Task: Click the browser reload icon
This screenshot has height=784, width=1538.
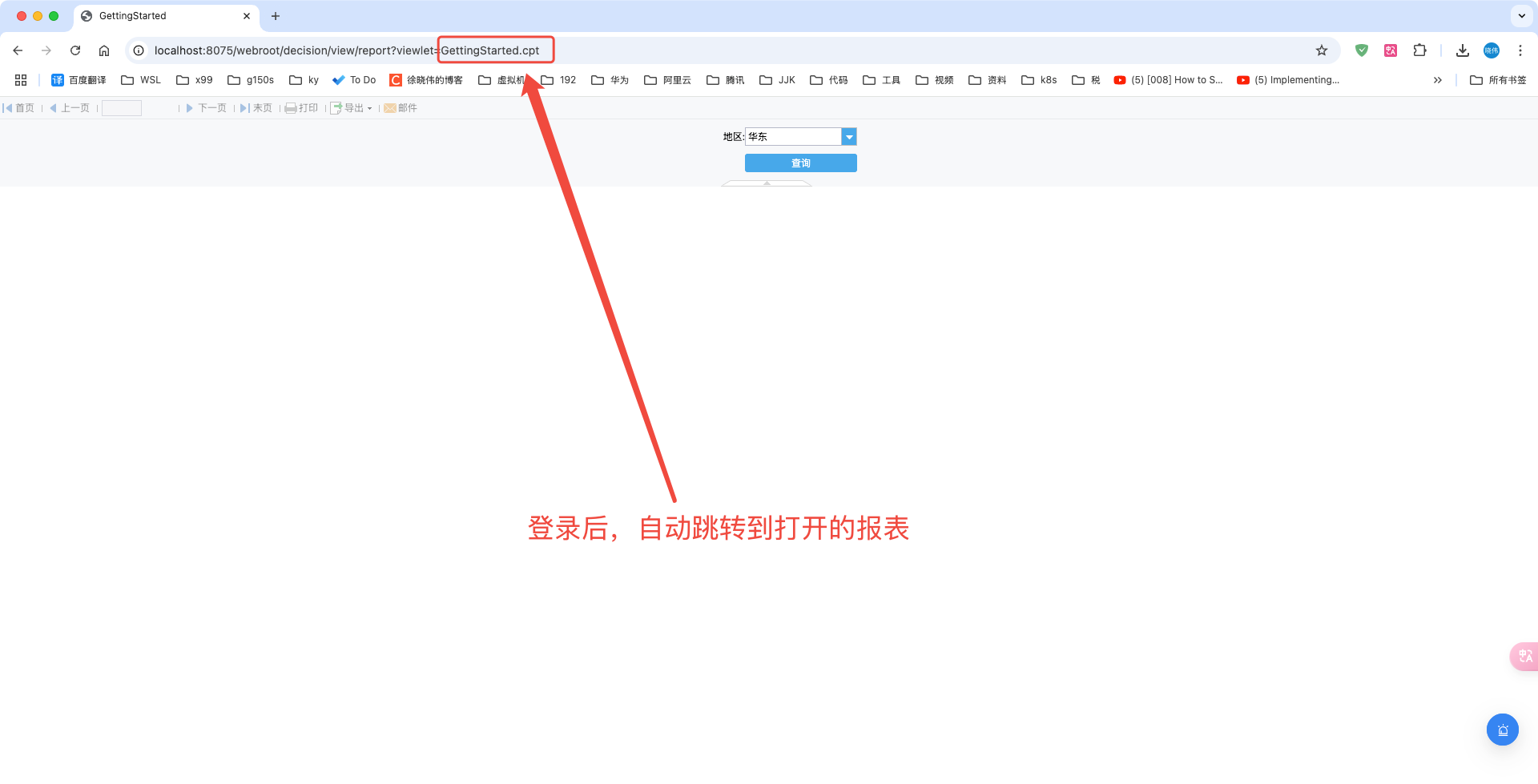Action: 75,50
